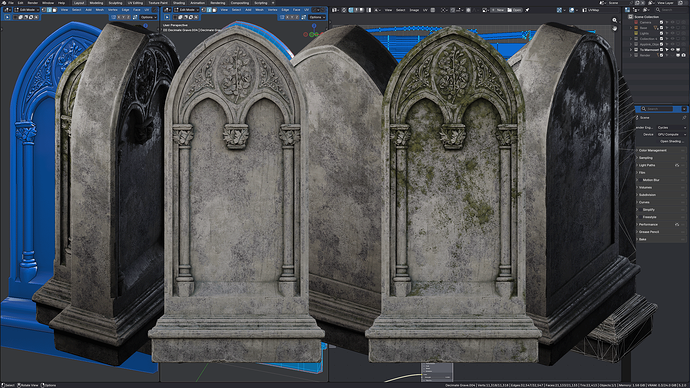Toggle Lights collection exclude checkbox

tap(661, 33)
